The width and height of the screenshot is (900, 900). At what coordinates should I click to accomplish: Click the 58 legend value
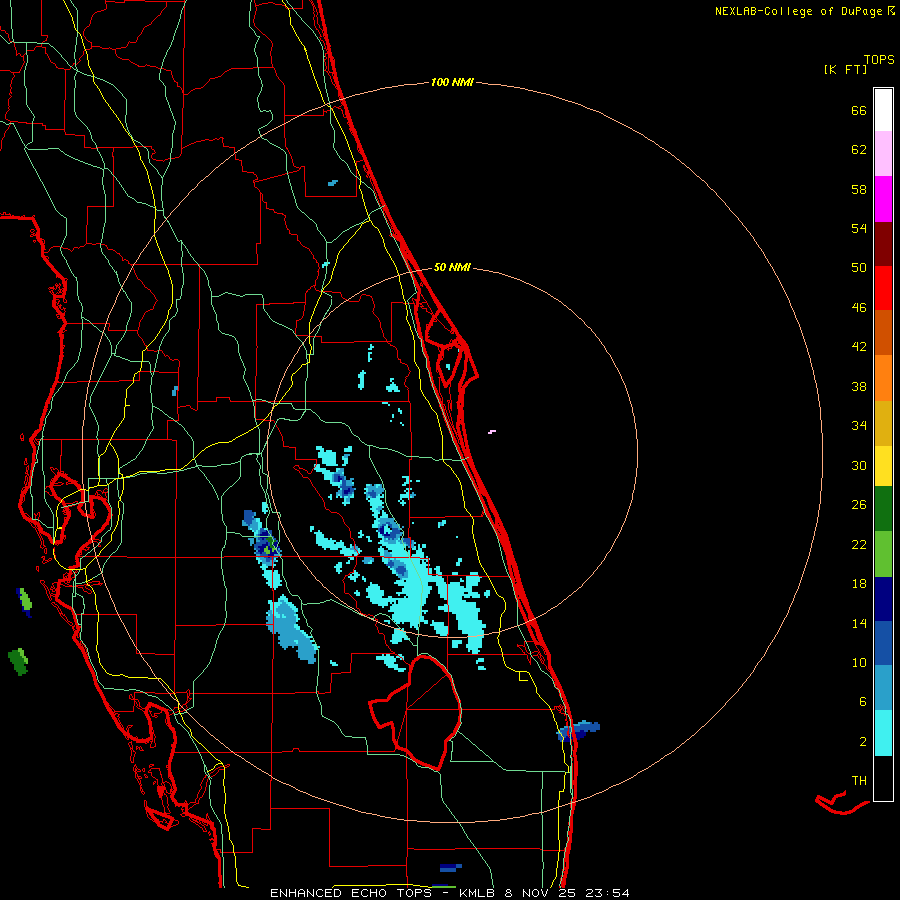[x=859, y=189]
